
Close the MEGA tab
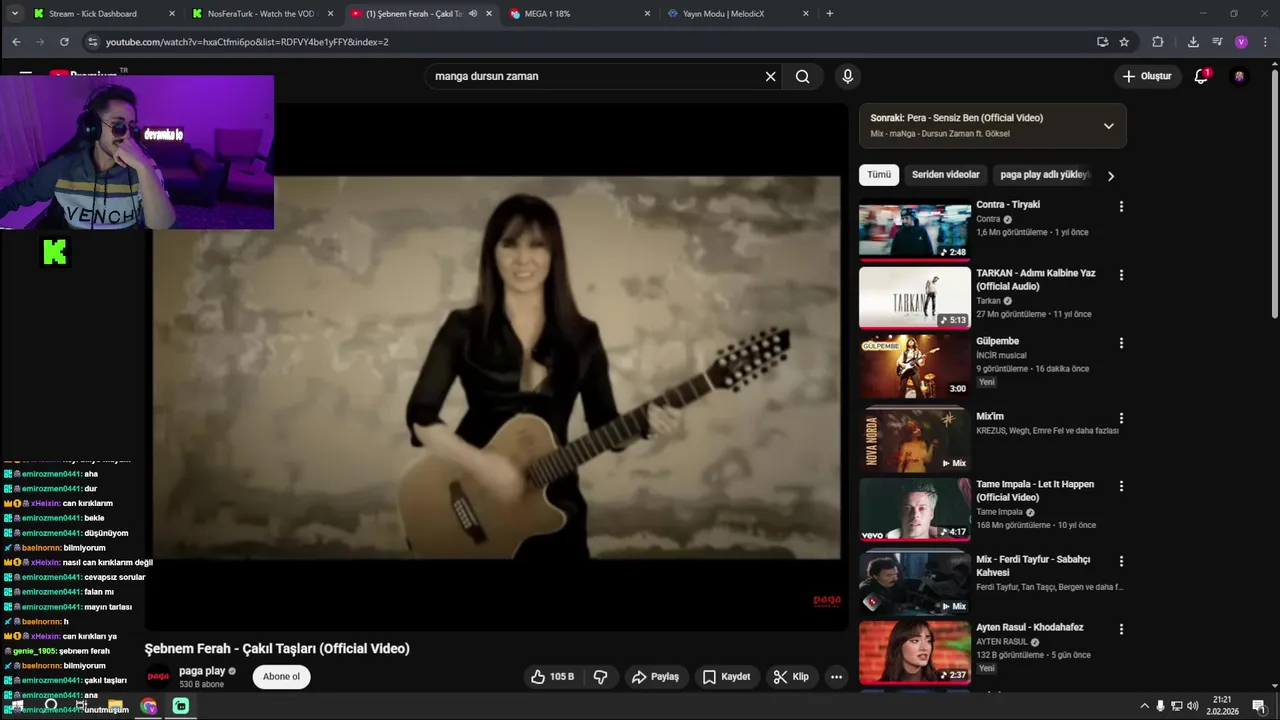[647, 14]
